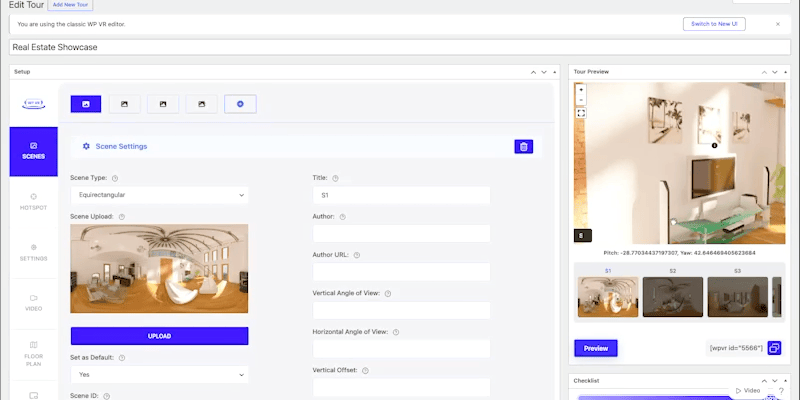Show help for Vertical Angle of View

(x=388, y=294)
